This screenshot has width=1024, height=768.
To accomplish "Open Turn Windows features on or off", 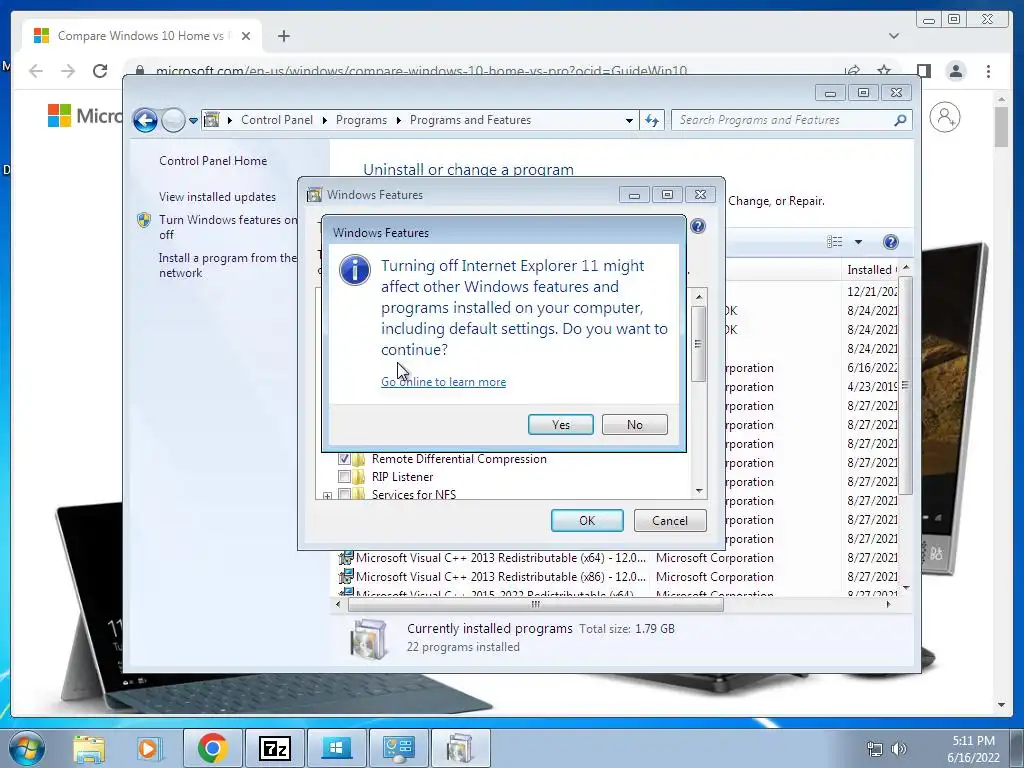I will pyautogui.click(x=228, y=227).
